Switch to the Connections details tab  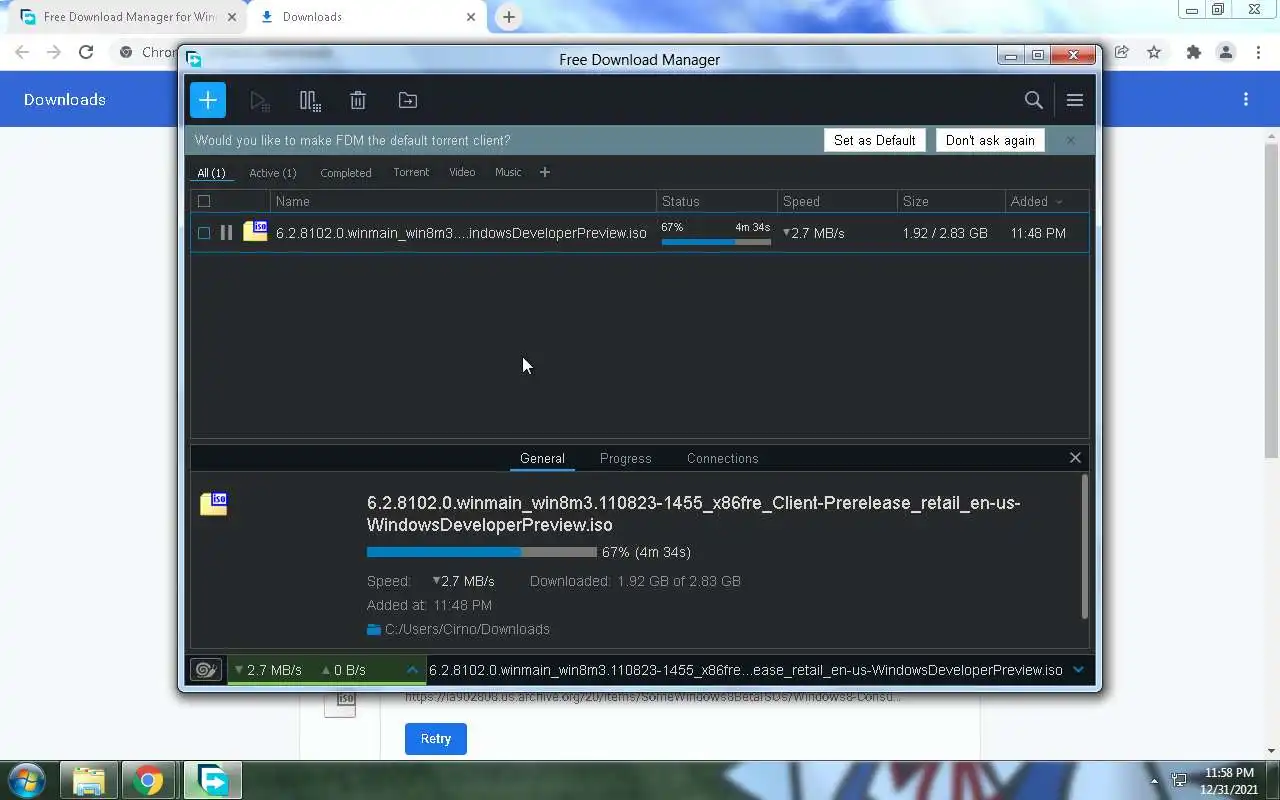pos(722,458)
